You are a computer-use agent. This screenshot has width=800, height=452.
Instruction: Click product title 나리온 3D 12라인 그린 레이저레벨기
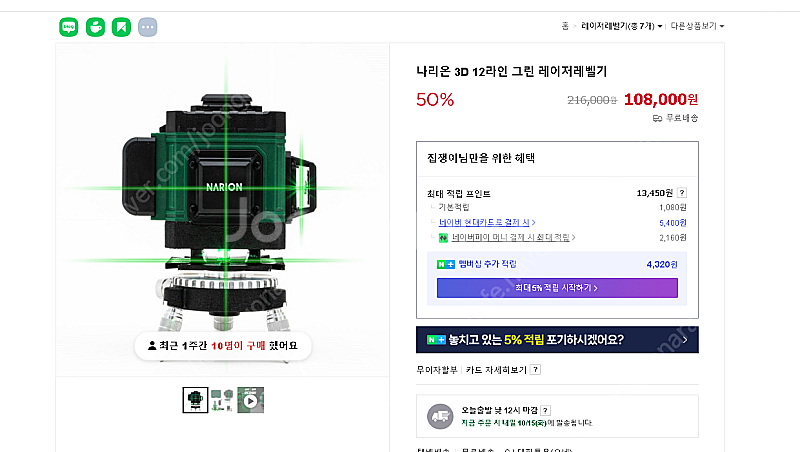click(x=512, y=71)
